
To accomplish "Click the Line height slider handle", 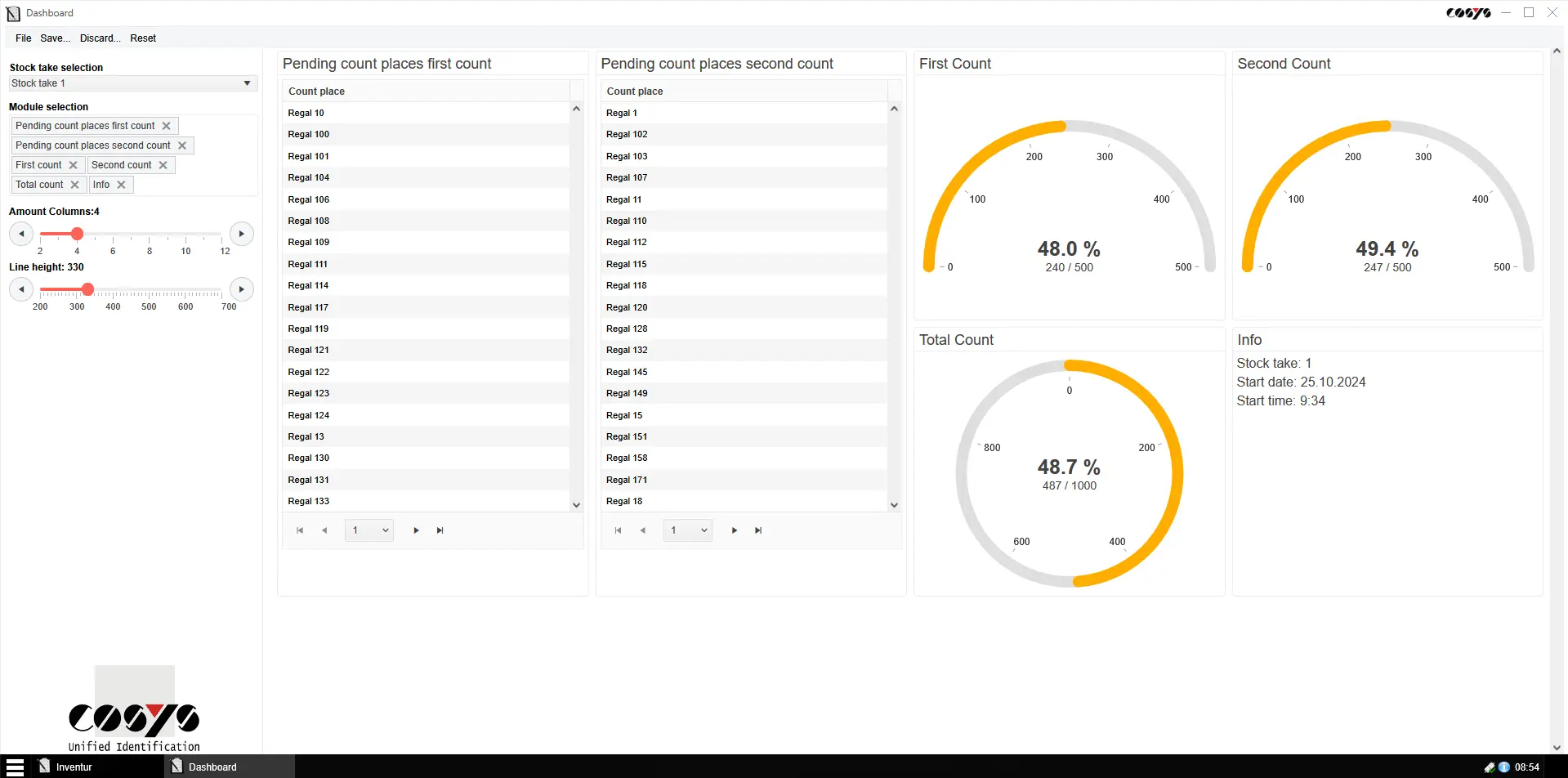I will pyautogui.click(x=88, y=289).
